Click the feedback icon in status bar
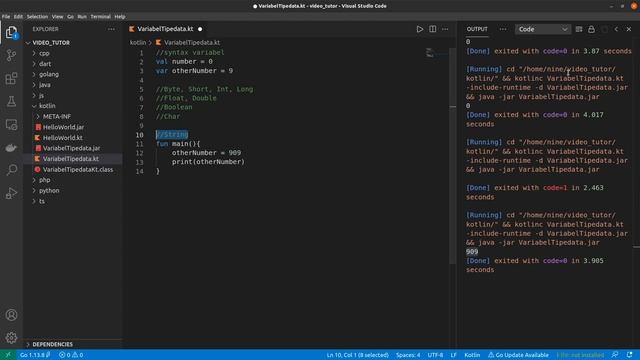Image resolution: width=640 pixels, height=360 pixels. point(615,355)
